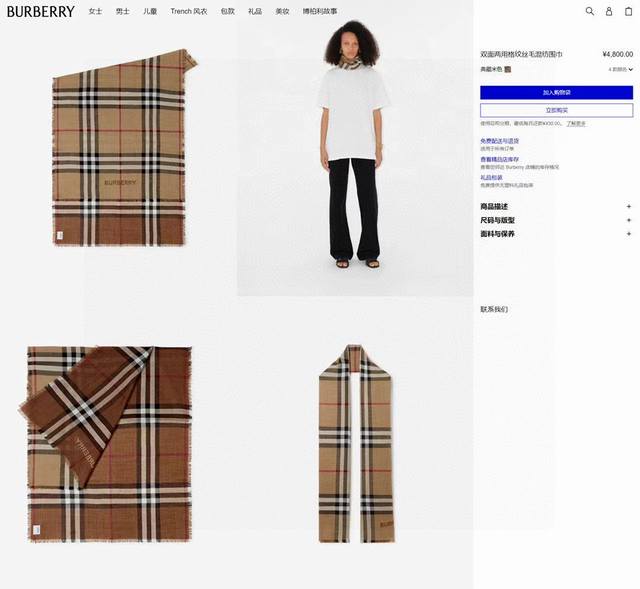Open the 男士 menu
Image resolution: width=640 pixels, height=589 pixels.
(122, 11)
